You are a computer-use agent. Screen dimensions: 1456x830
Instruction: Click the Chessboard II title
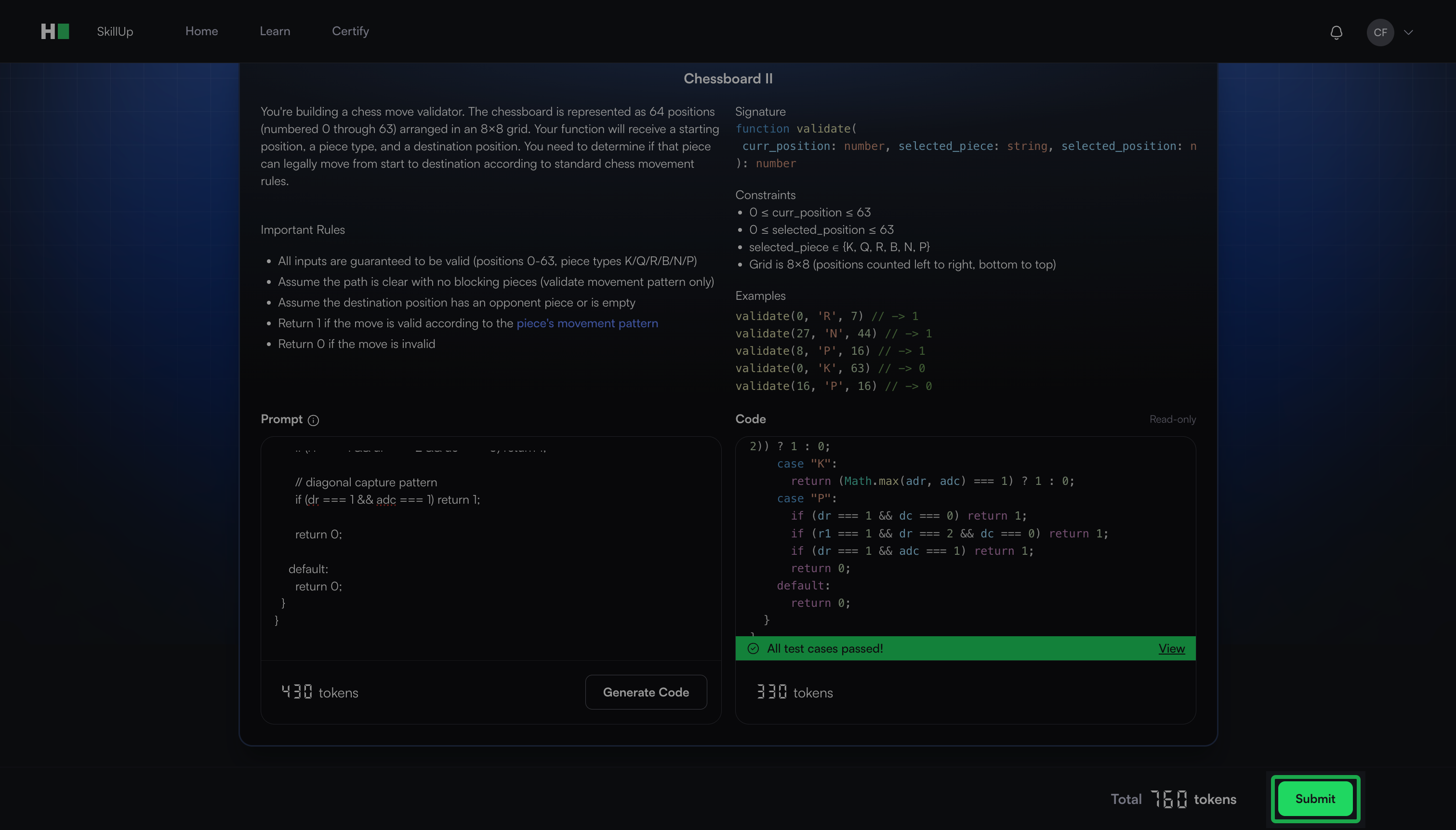pos(728,79)
